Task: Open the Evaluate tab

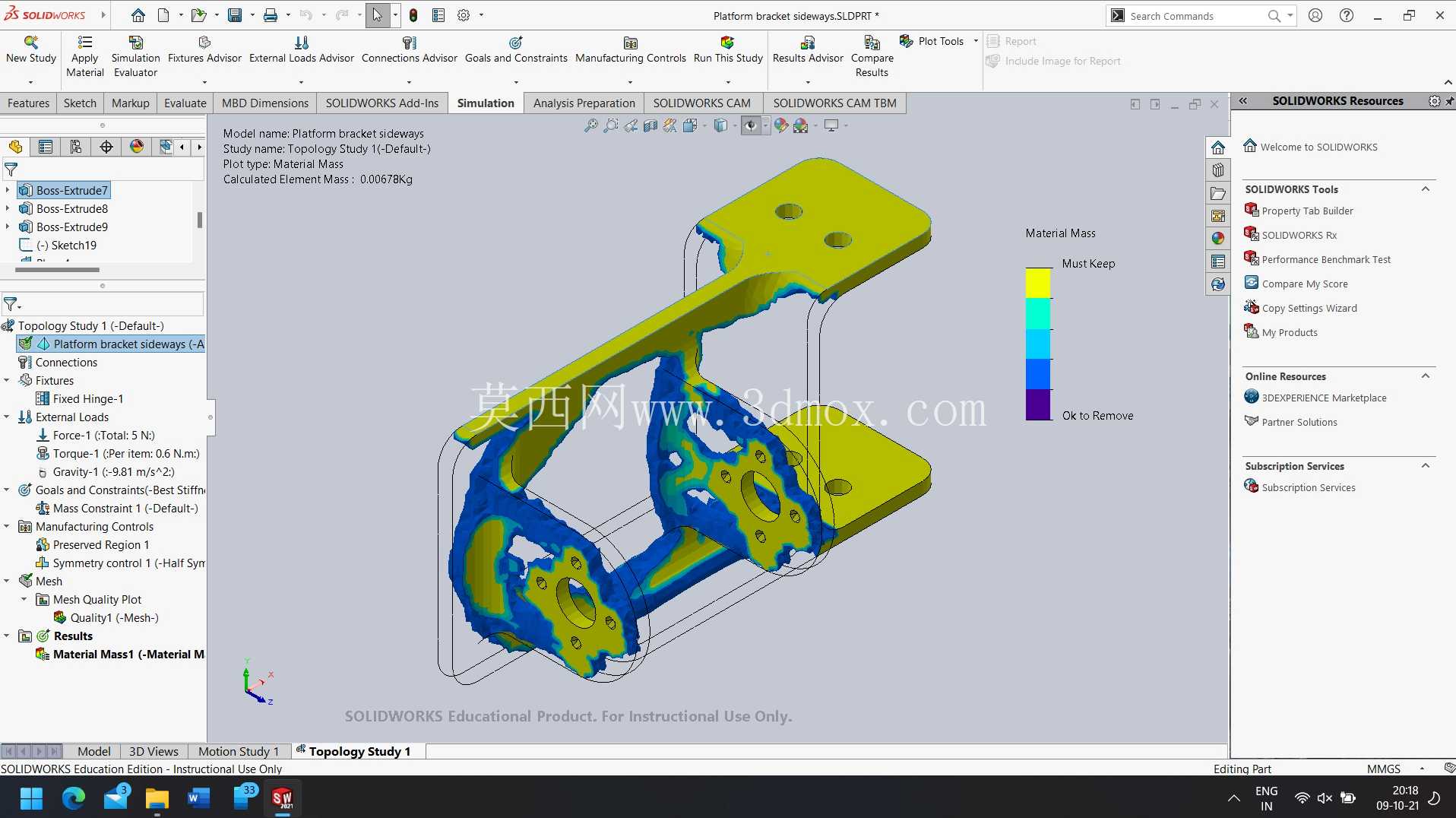Action: [185, 103]
